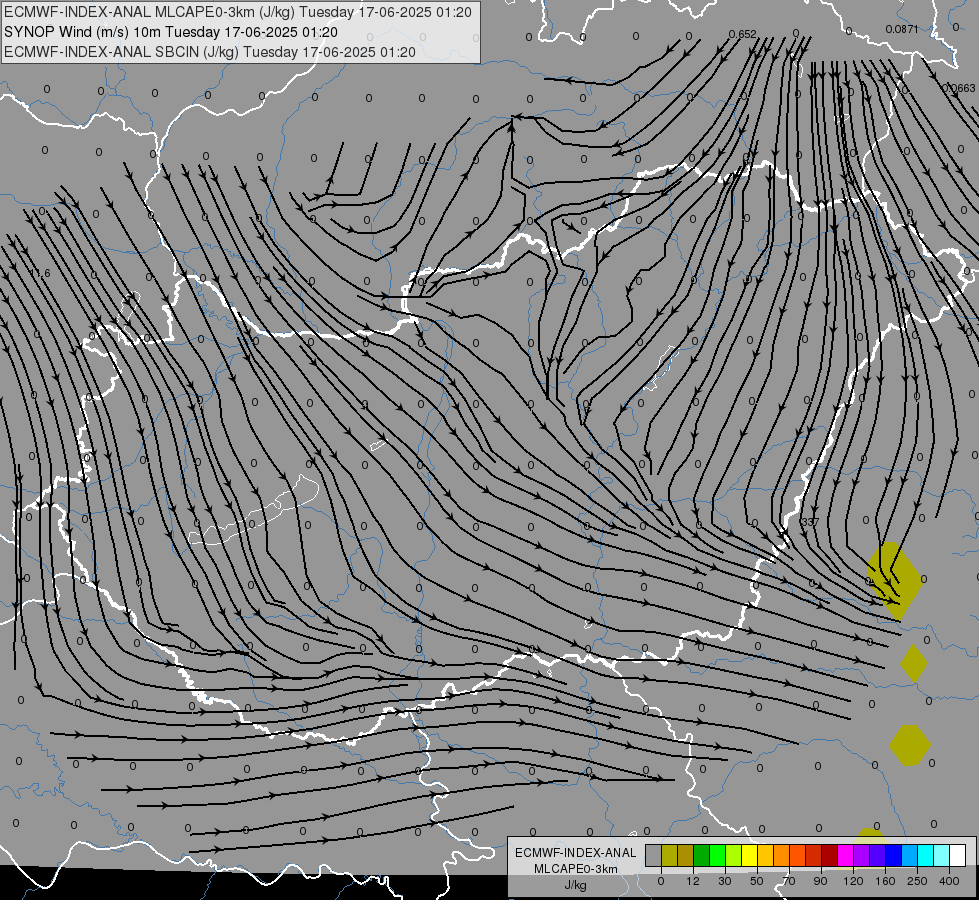The image size is (979, 900).
Task: Pick the dark green legend swatch
Action: 701,855
